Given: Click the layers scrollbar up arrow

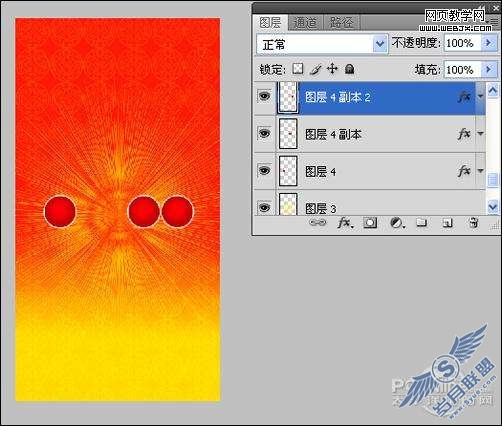Looking at the screenshot, I should 493,90.
